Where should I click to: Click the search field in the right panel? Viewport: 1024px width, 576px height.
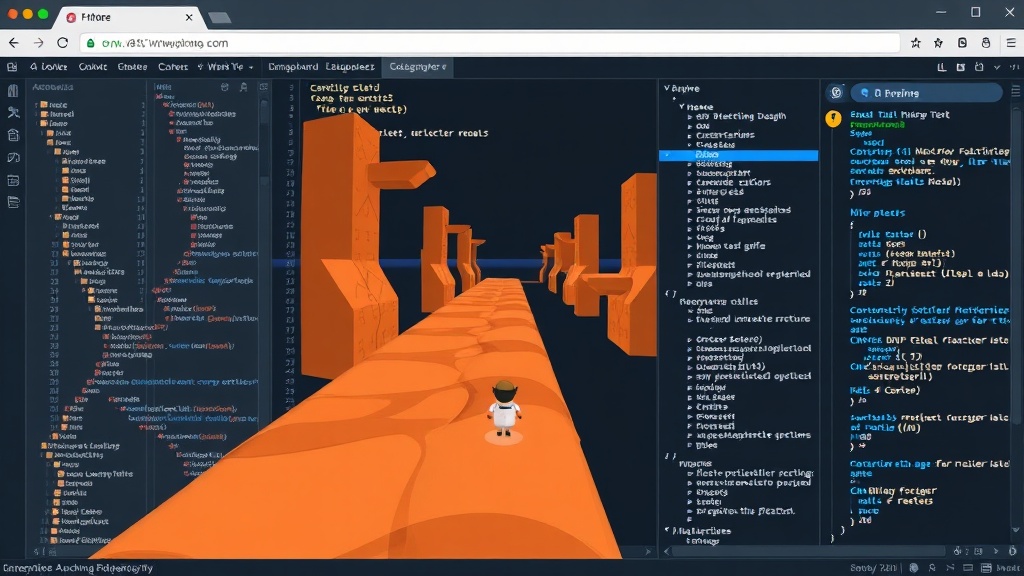(x=926, y=93)
